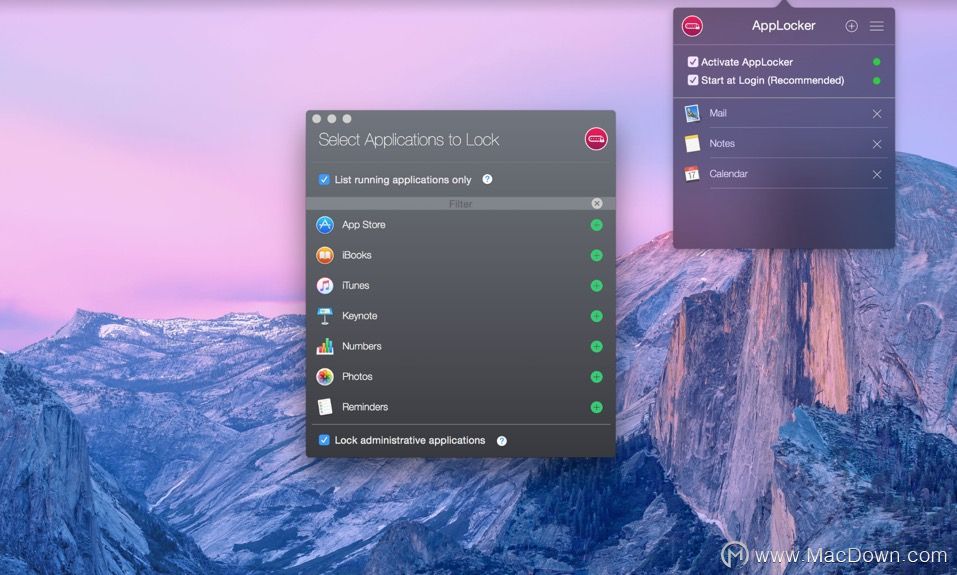Select the iTunes row label
This screenshot has width=957, height=575.
(355, 285)
